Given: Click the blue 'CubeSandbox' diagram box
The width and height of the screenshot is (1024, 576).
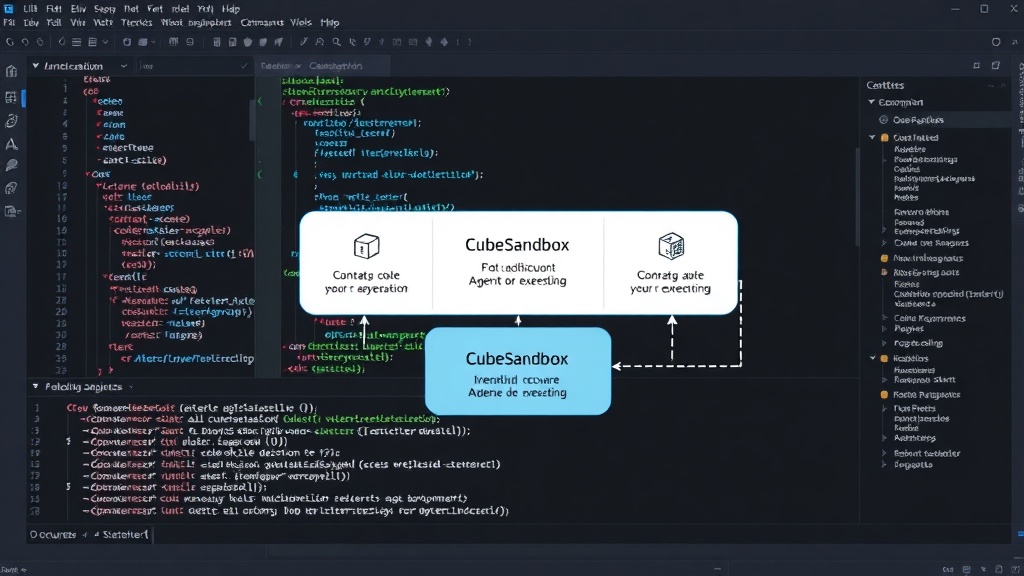Looking at the screenshot, I should 518,371.
